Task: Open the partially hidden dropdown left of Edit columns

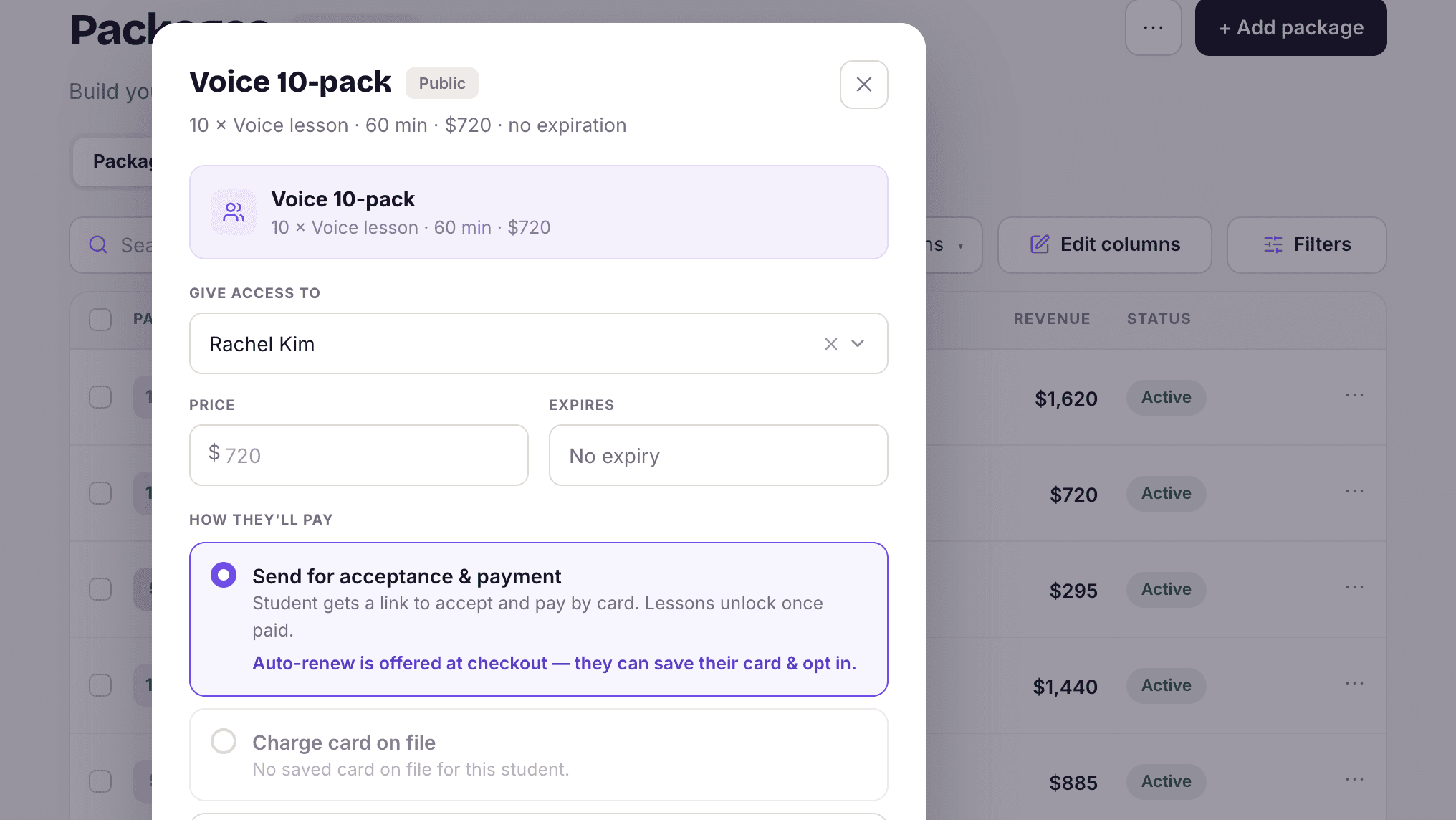Action: [953, 244]
